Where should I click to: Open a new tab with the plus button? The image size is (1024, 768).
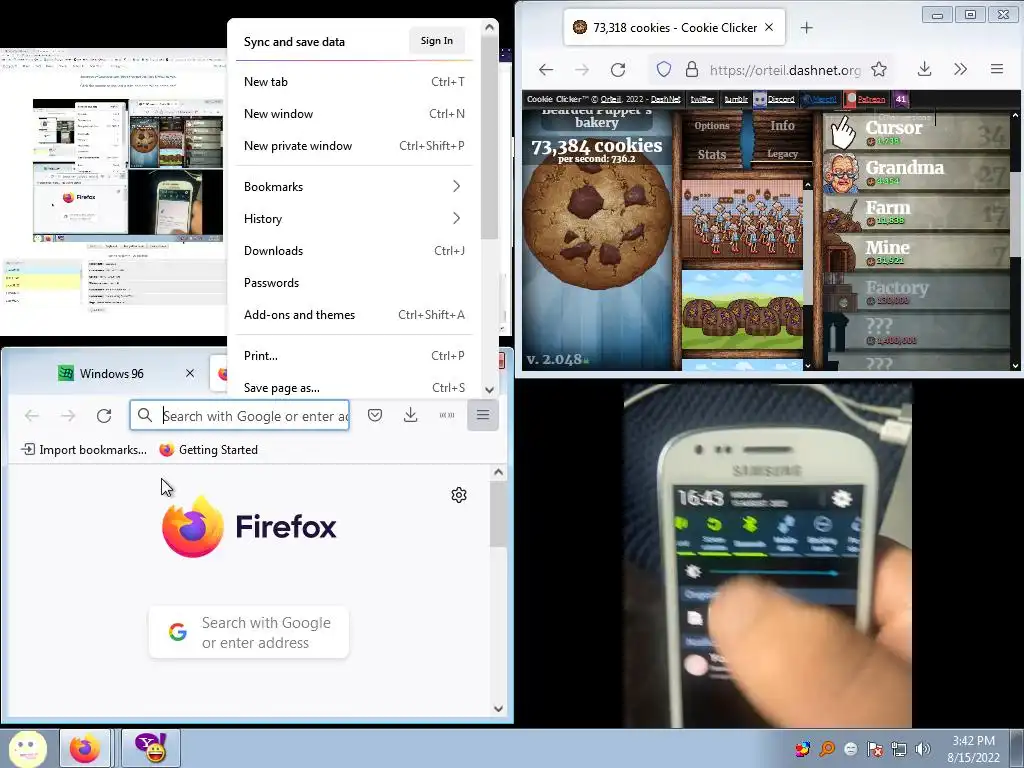[807, 27]
